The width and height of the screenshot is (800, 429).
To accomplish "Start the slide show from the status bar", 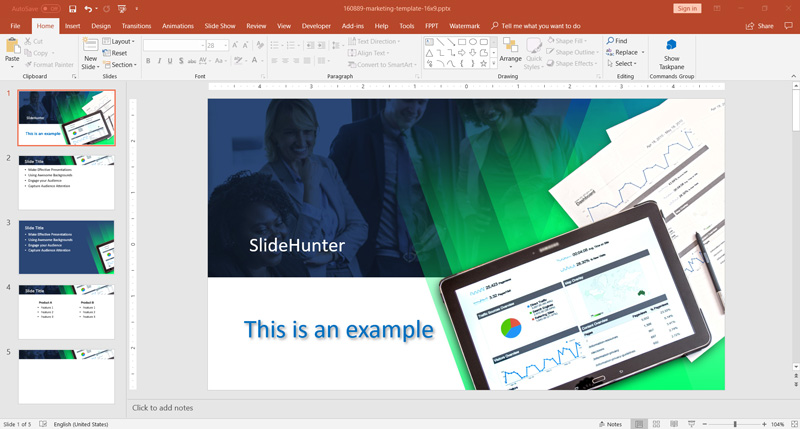I will point(691,424).
